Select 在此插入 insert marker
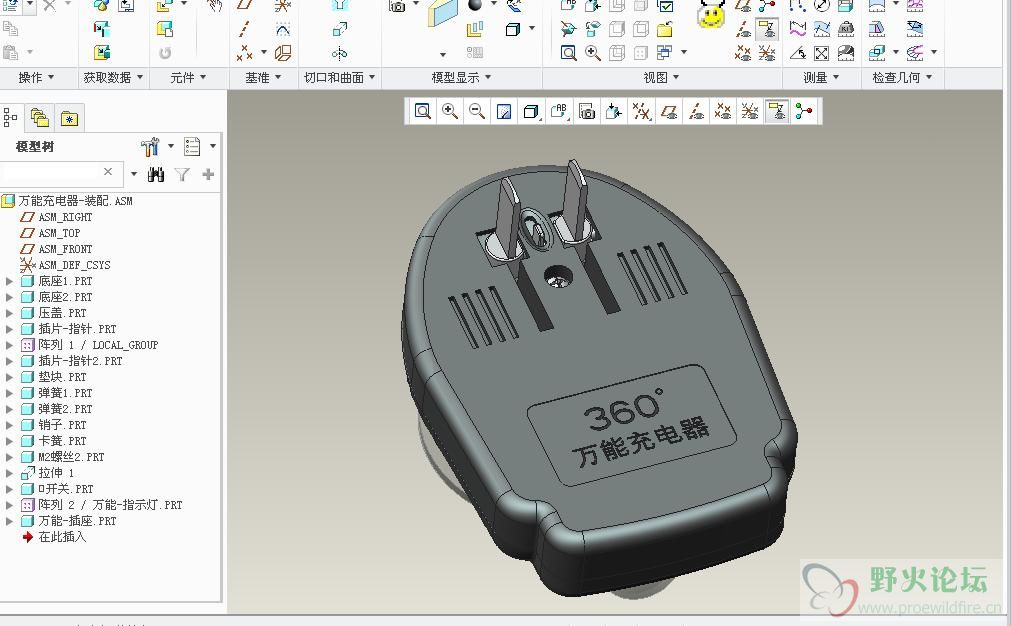Viewport: 1011px width, 626px height. coord(54,537)
